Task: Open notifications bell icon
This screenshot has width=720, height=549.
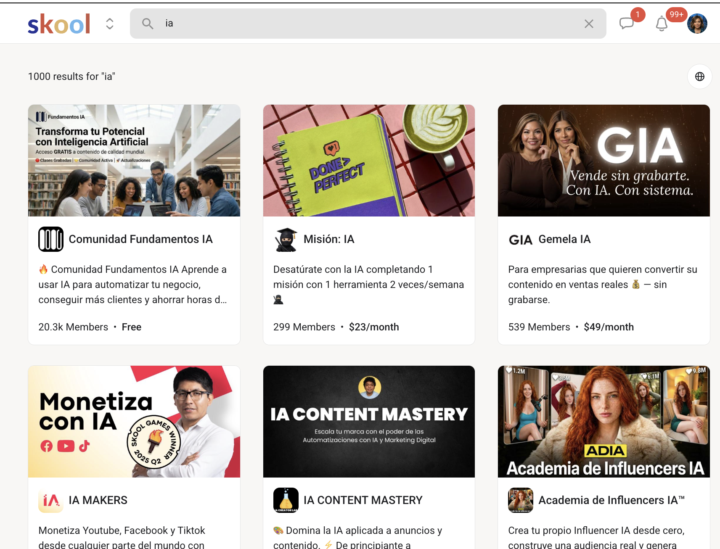Action: [x=661, y=23]
